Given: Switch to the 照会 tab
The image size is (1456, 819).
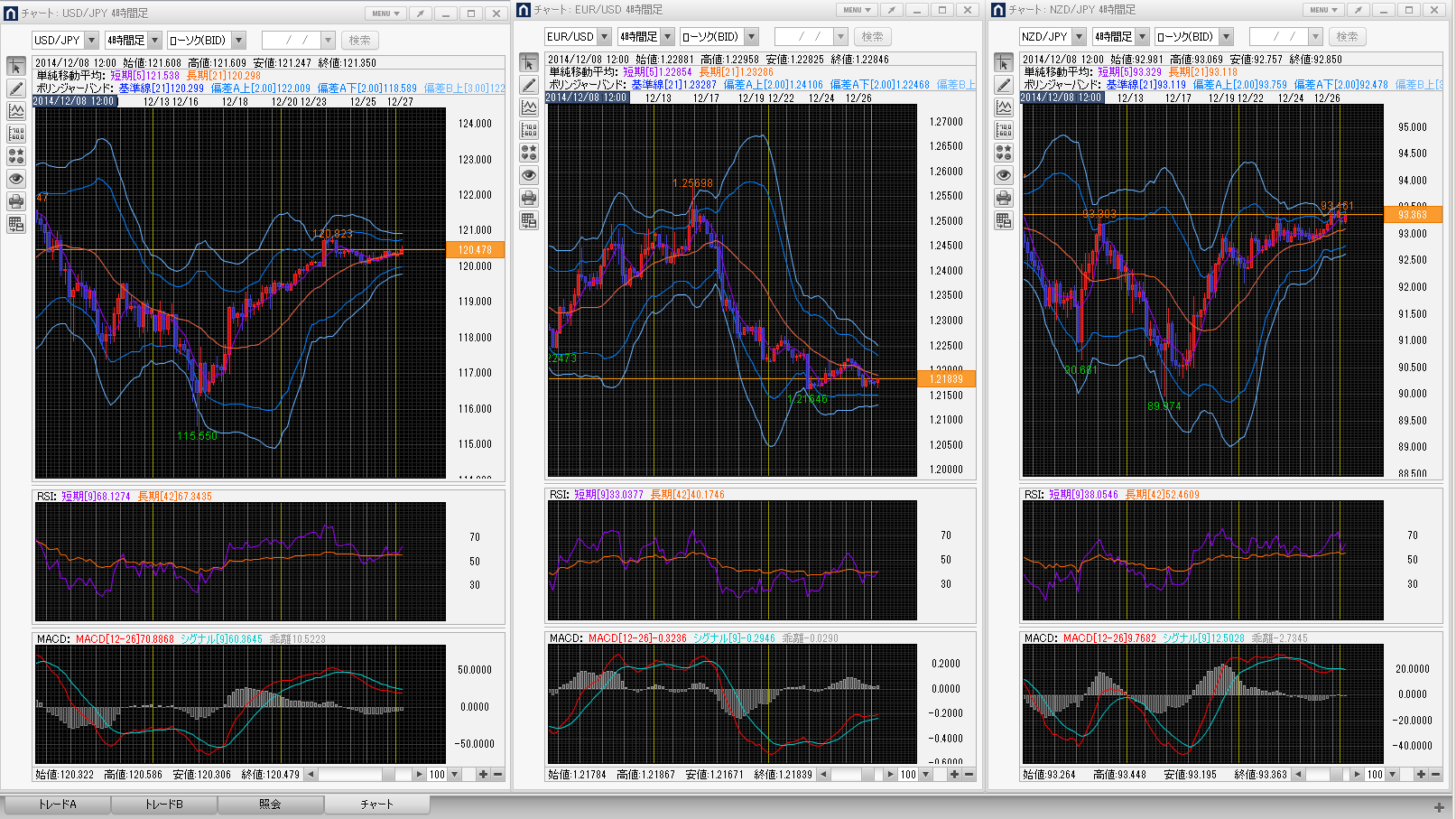Looking at the screenshot, I should click(270, 805).
